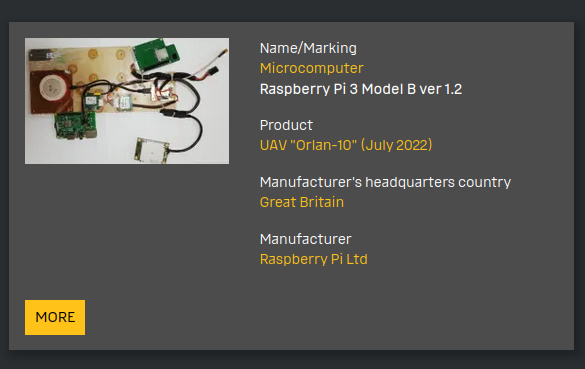
Task: Click the black cable loop in photo
Action: click(x=187, y=129)
